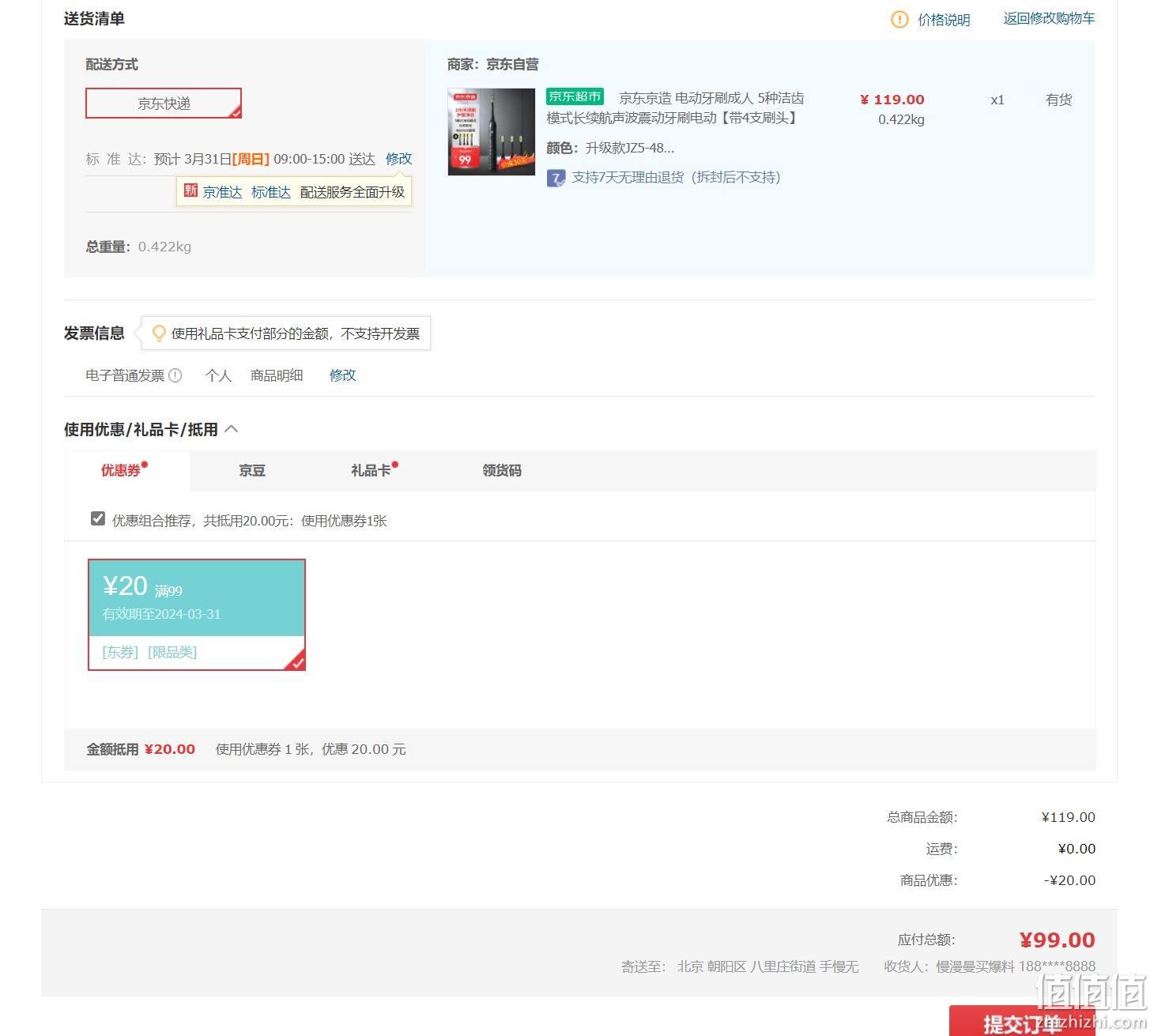Click the 总重量 0.422kg value

click(164, 247)
